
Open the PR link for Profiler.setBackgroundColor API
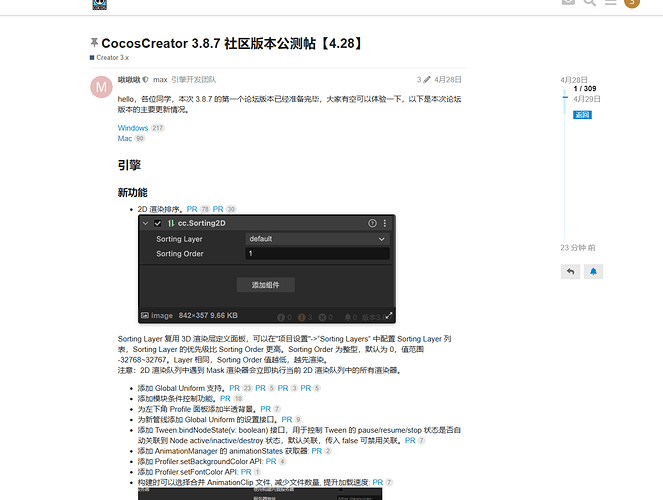coord(271,462)
